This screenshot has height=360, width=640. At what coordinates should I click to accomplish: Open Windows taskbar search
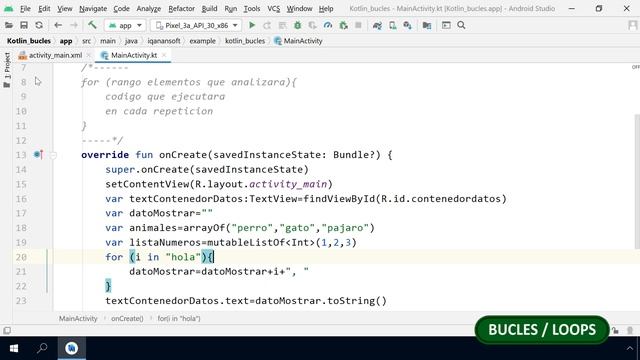(x=42, y=348)
